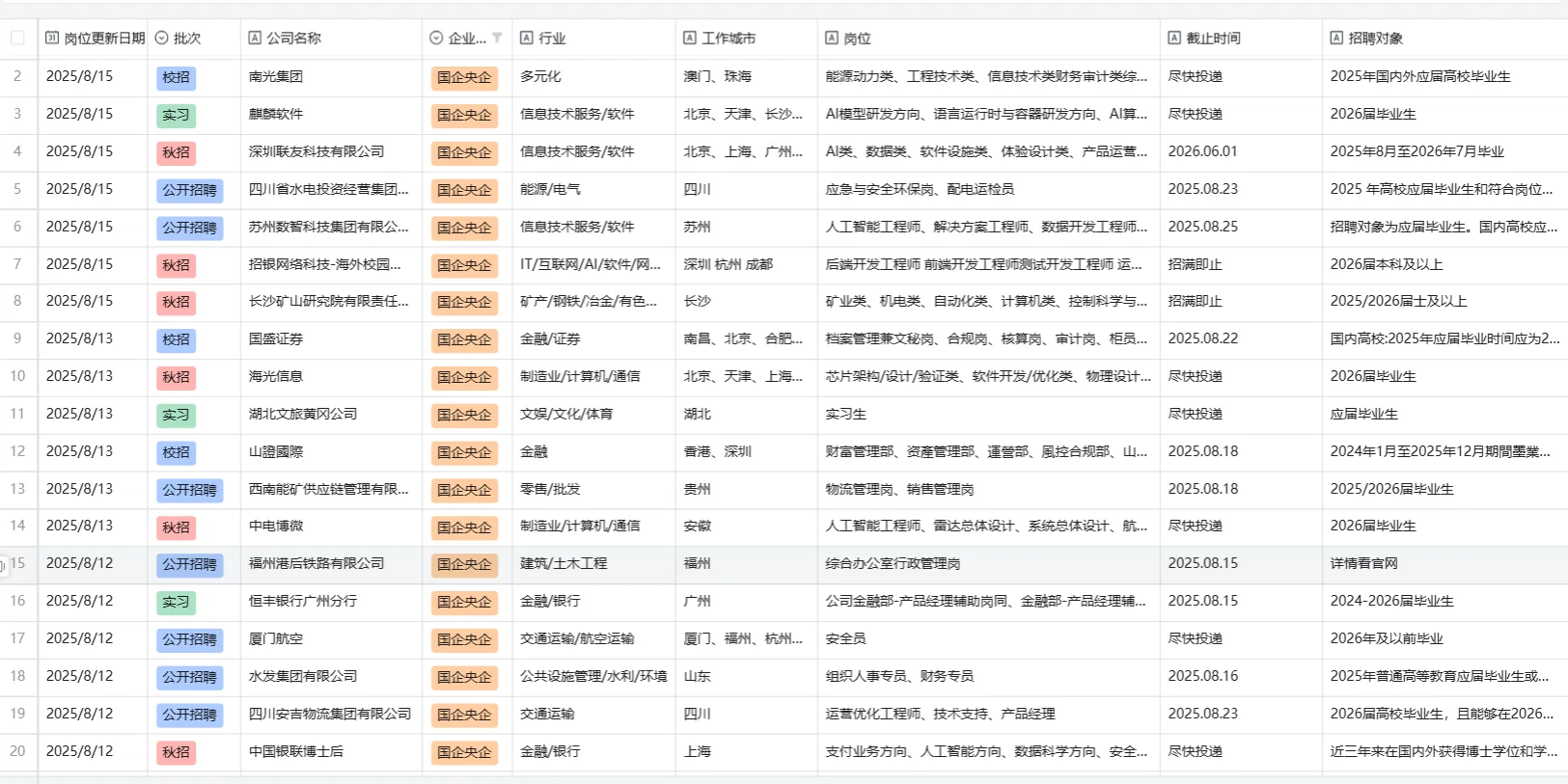Click the city cell 山东
This screenshot has width=1568, height=784.
click(x=747, y=677)
